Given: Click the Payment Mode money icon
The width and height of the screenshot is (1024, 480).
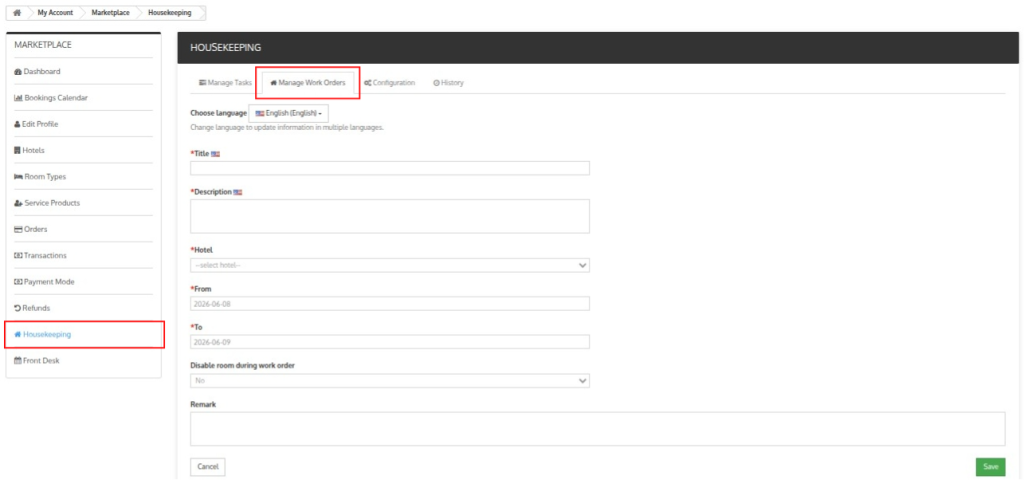Looking at the screenshot, I should 18,282.
